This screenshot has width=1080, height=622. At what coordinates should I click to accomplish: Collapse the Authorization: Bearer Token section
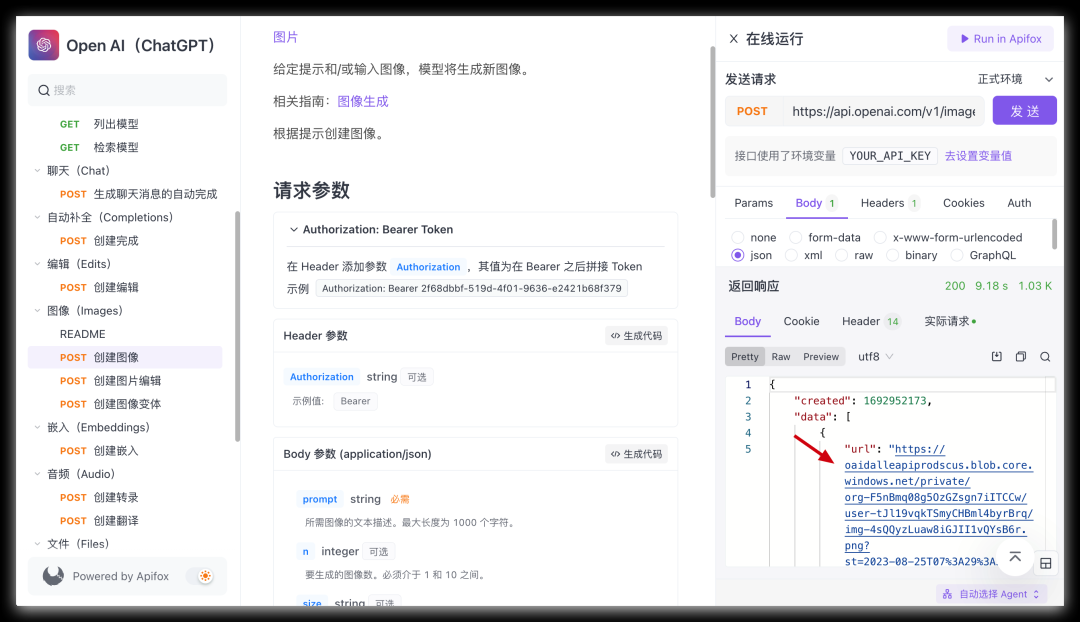point(293,229)
